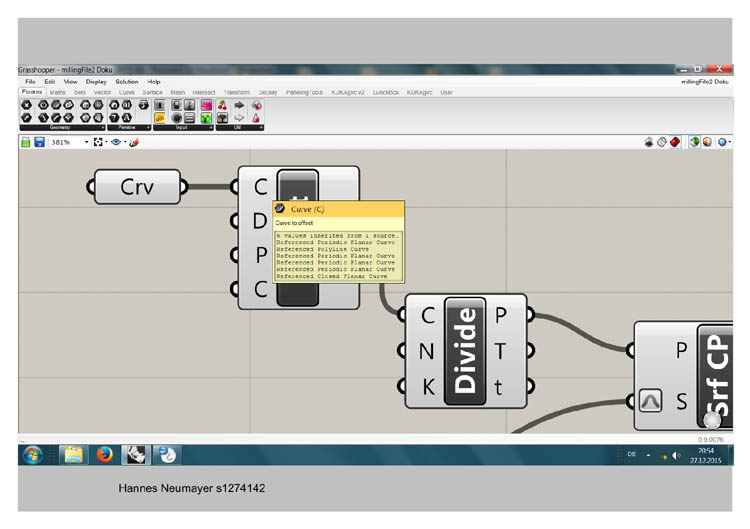Expand the Input panel bar
The width and height of the screenshot is (750, 529).
click(183, 128)
